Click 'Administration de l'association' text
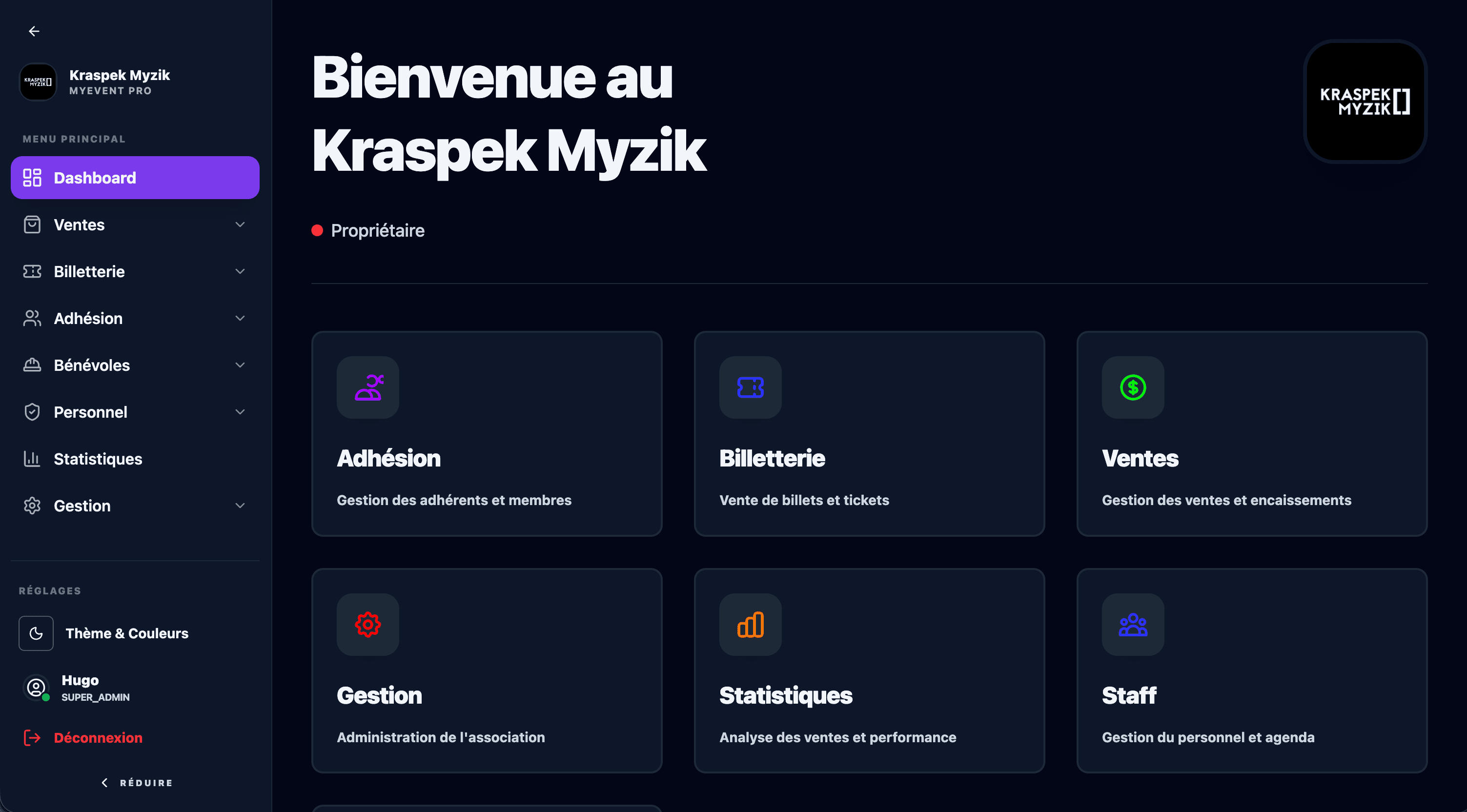Image resolution: width=1467 pixels, height=812 pixels. pos(440,737)
